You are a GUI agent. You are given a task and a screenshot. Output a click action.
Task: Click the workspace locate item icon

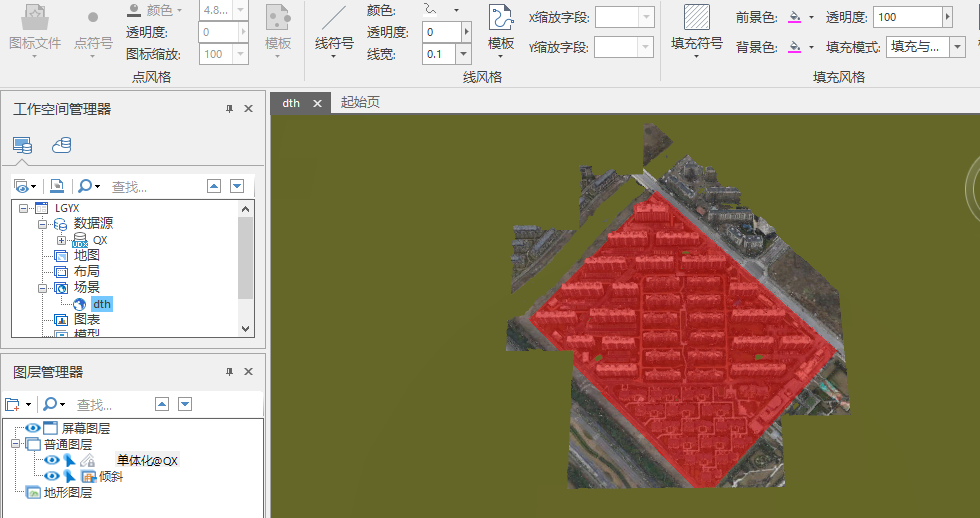pyautogui.click(x=57, y=186)
